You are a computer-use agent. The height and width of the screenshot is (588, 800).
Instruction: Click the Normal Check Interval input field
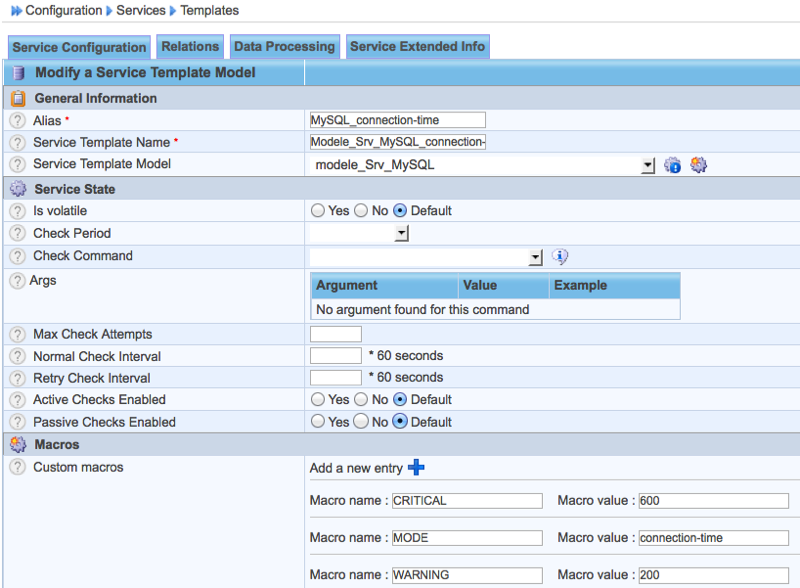[336, 356]
